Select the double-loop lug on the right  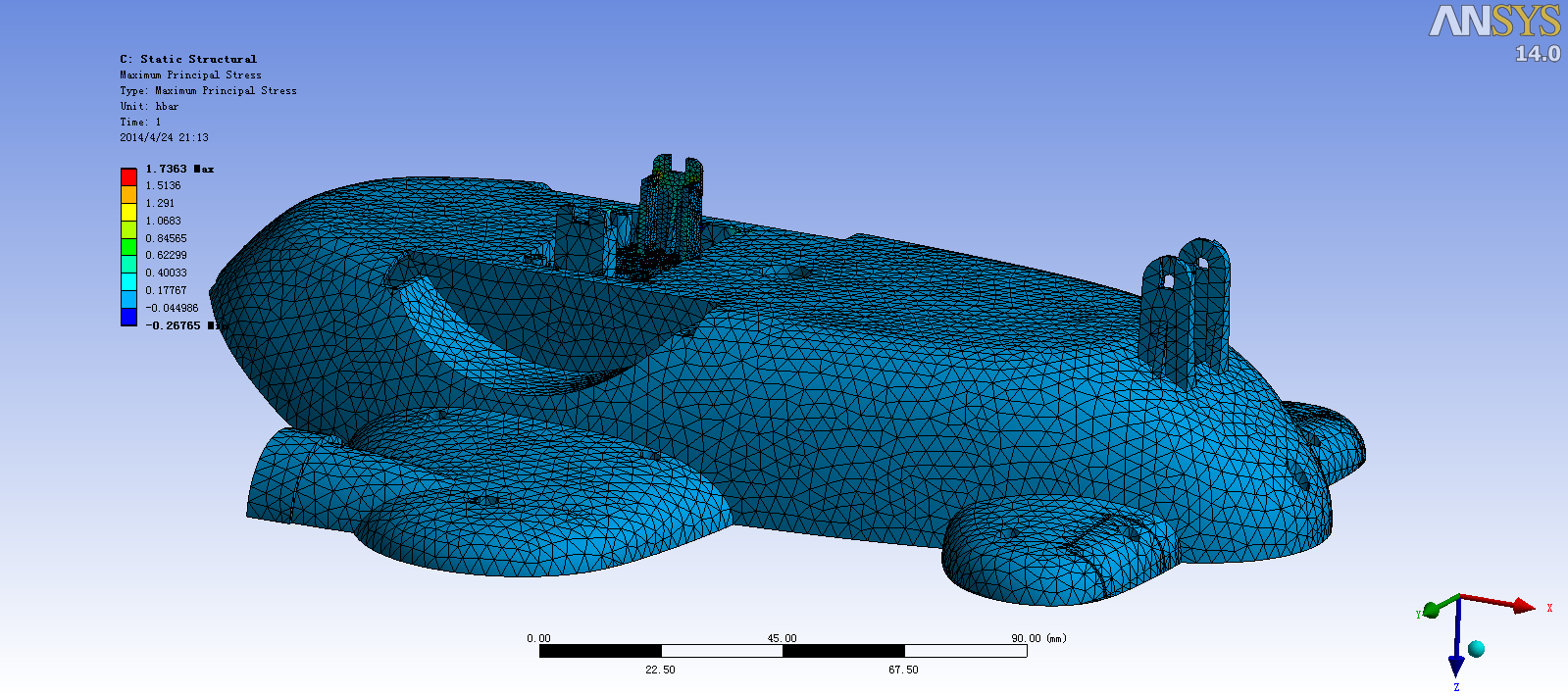point(1187,304)
